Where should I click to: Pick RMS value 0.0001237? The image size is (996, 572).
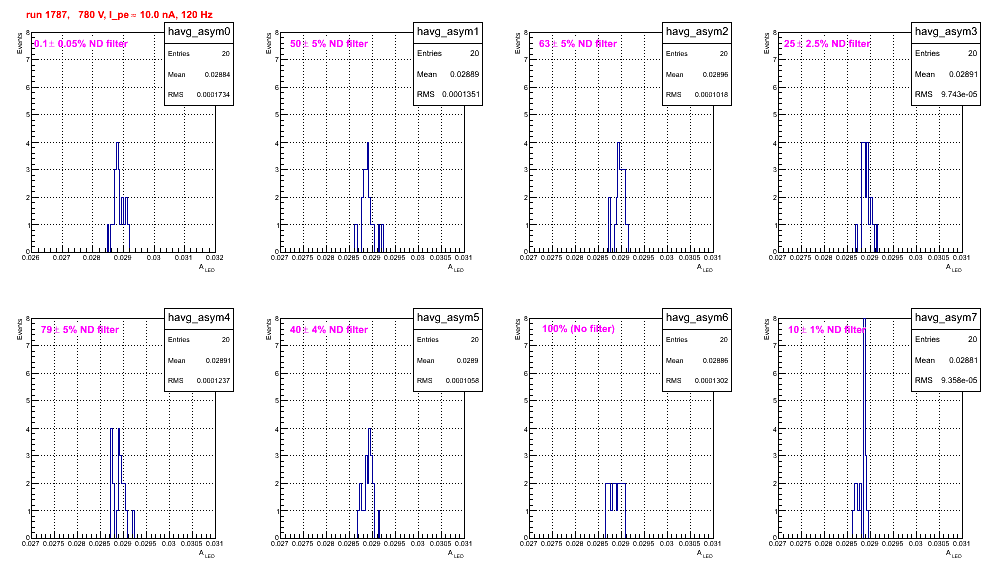click(213, 381)
